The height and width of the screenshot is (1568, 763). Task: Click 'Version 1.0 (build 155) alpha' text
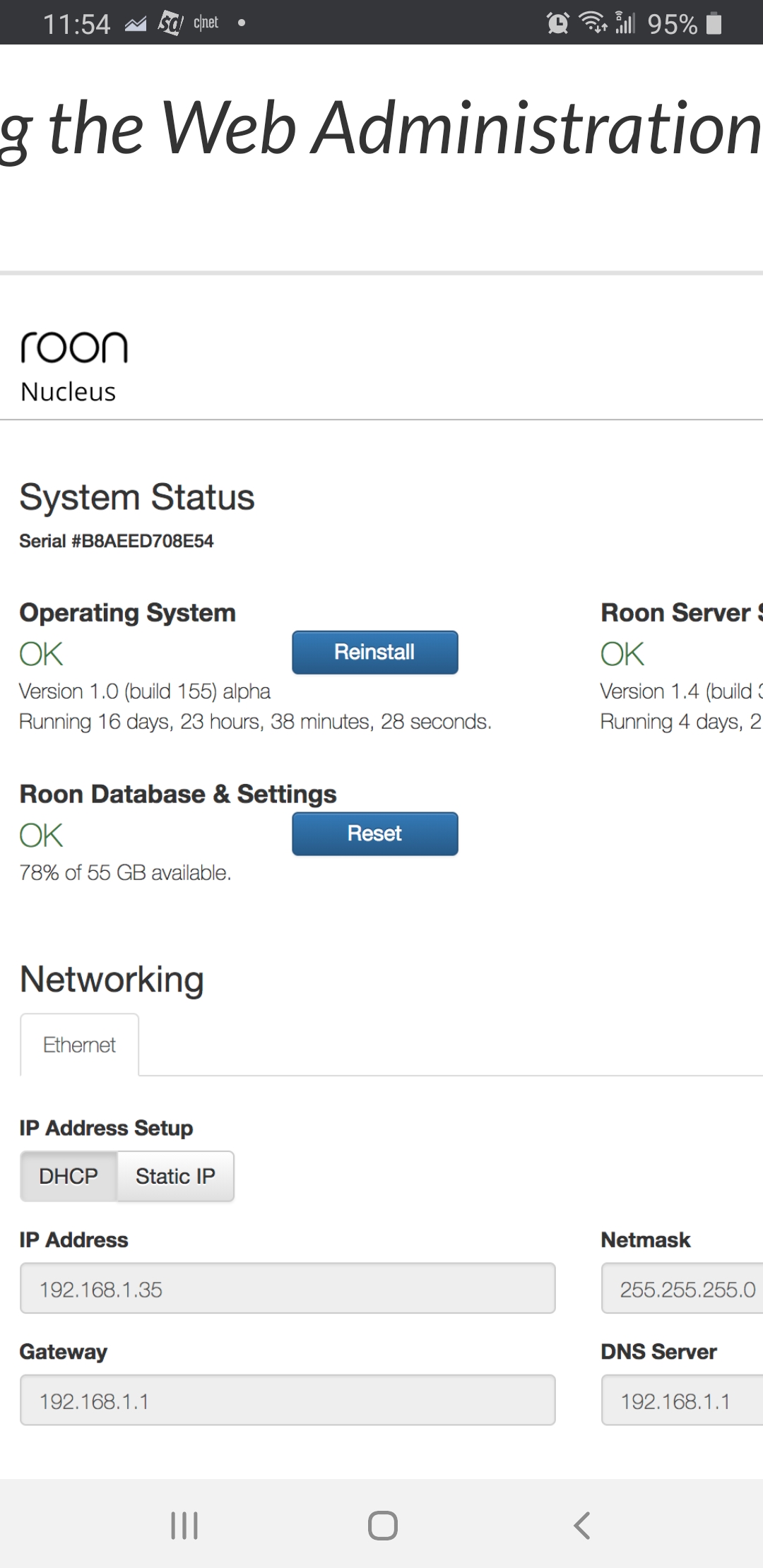pyautogui.click(x=145, y=691)
